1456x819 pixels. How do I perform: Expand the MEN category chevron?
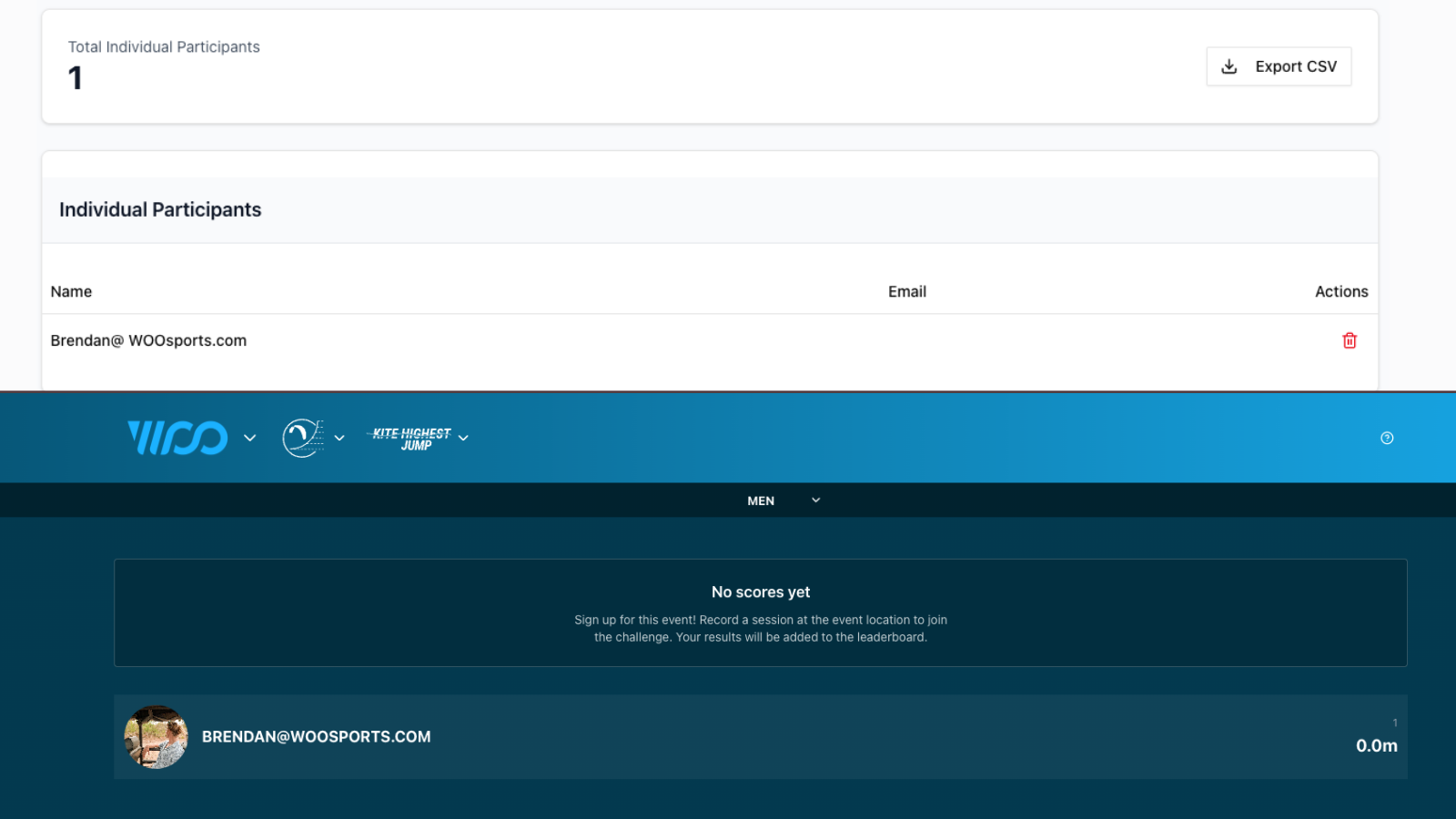pos(816,500)
